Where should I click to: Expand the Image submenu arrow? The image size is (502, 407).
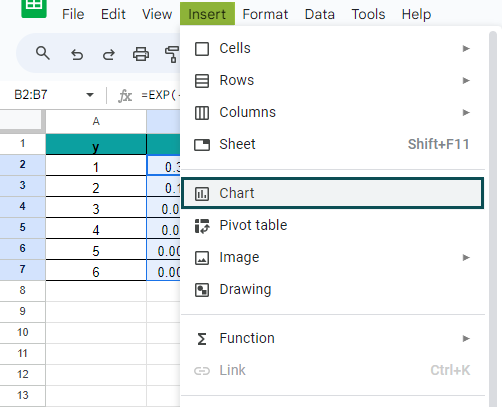coord(466,258)
